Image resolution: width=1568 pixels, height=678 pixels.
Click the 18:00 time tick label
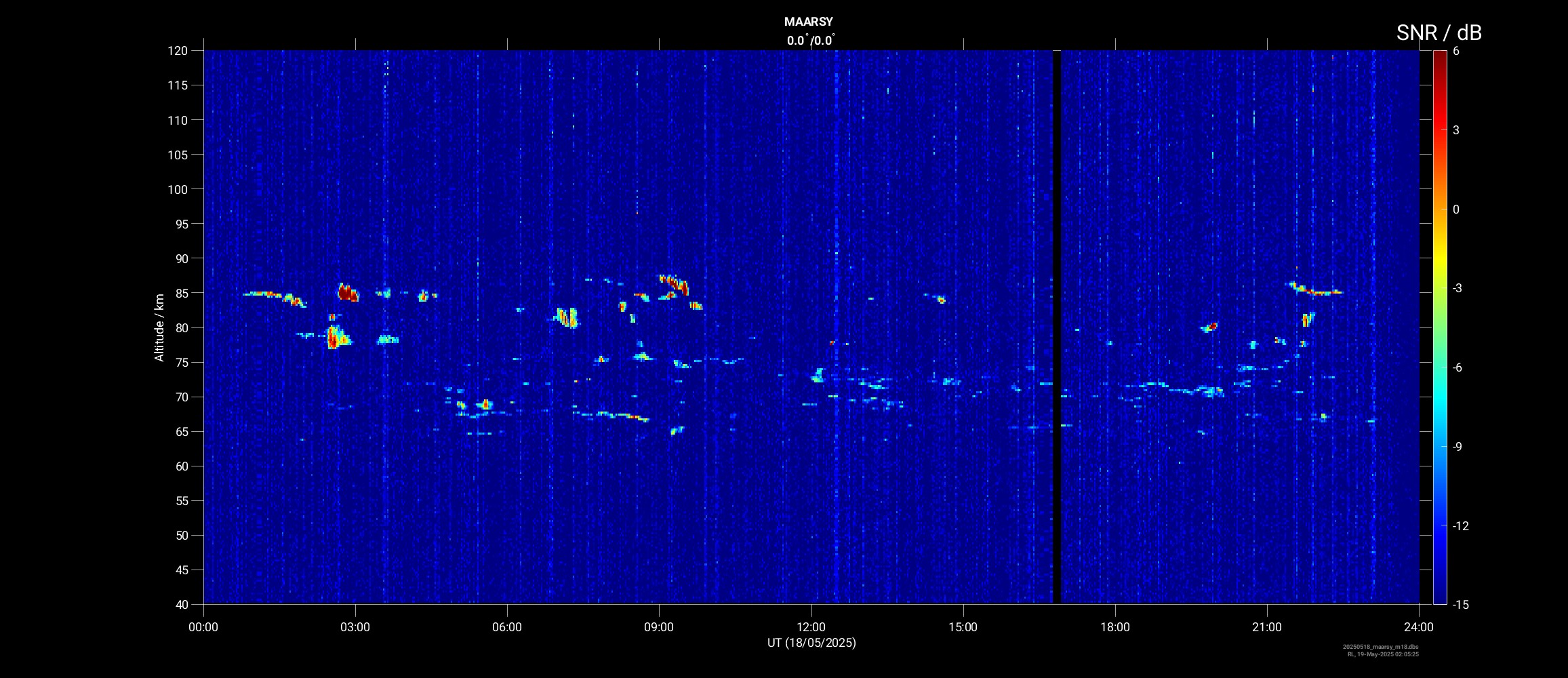pos(1115,627)
